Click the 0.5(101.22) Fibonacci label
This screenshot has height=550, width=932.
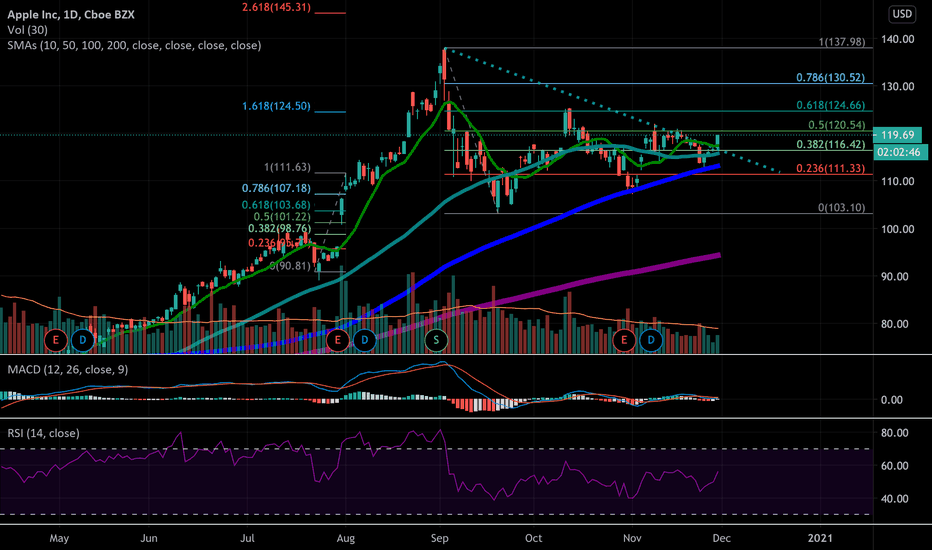[x=282, y=217]
